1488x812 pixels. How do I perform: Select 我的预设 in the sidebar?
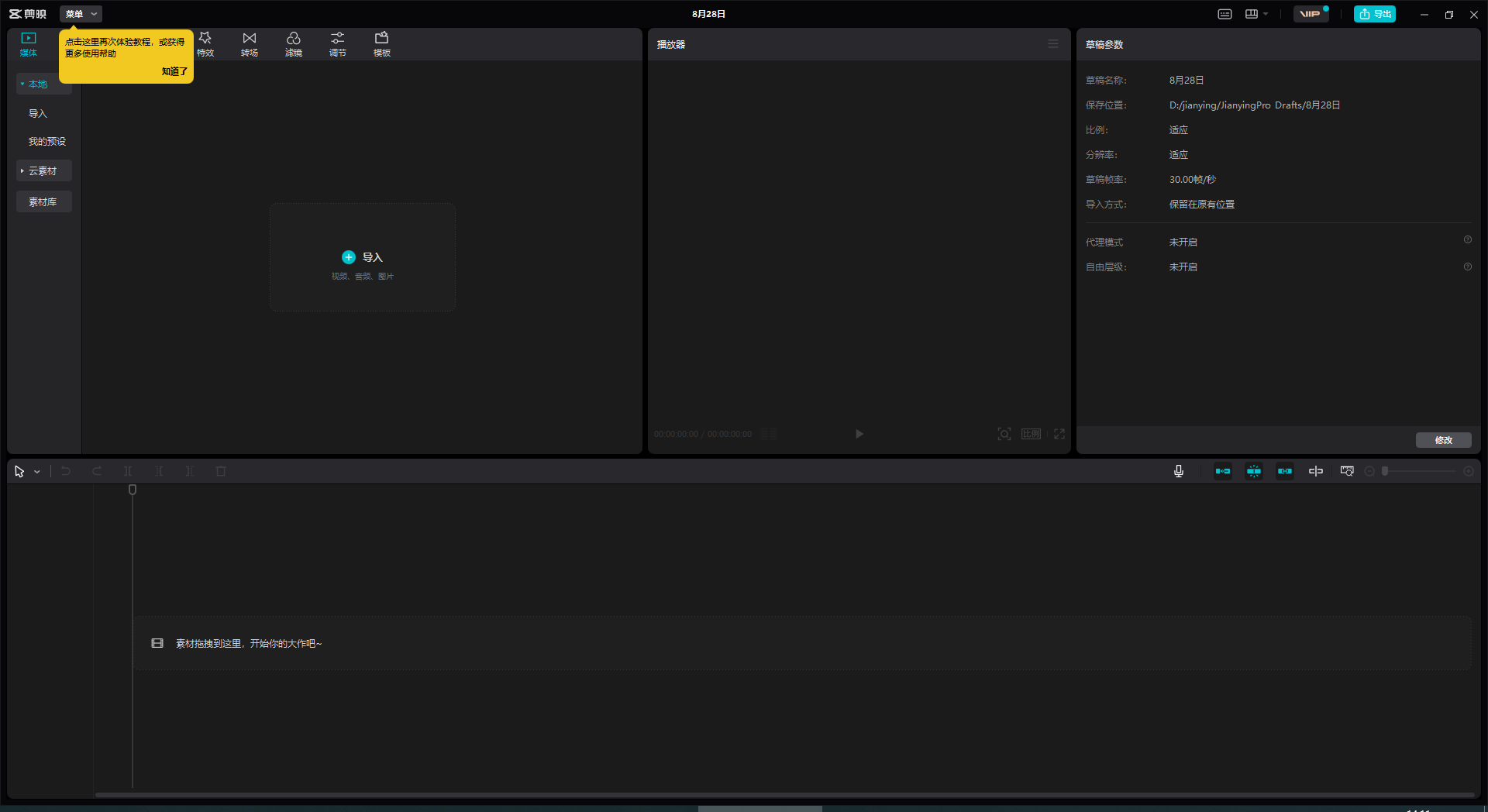coord(47,141)
